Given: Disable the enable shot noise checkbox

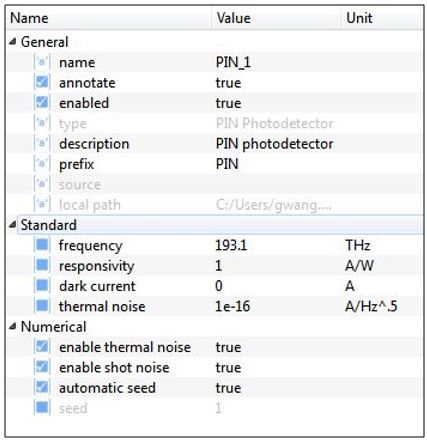Looking at the screenshot, I should point(42,367).
